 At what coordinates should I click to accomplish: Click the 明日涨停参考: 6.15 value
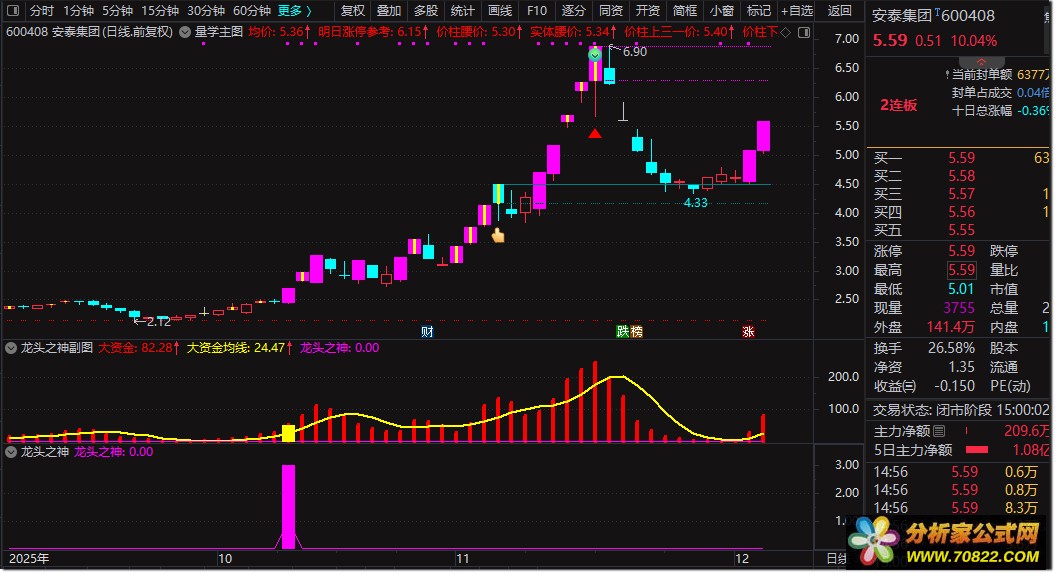click(373, 32)
